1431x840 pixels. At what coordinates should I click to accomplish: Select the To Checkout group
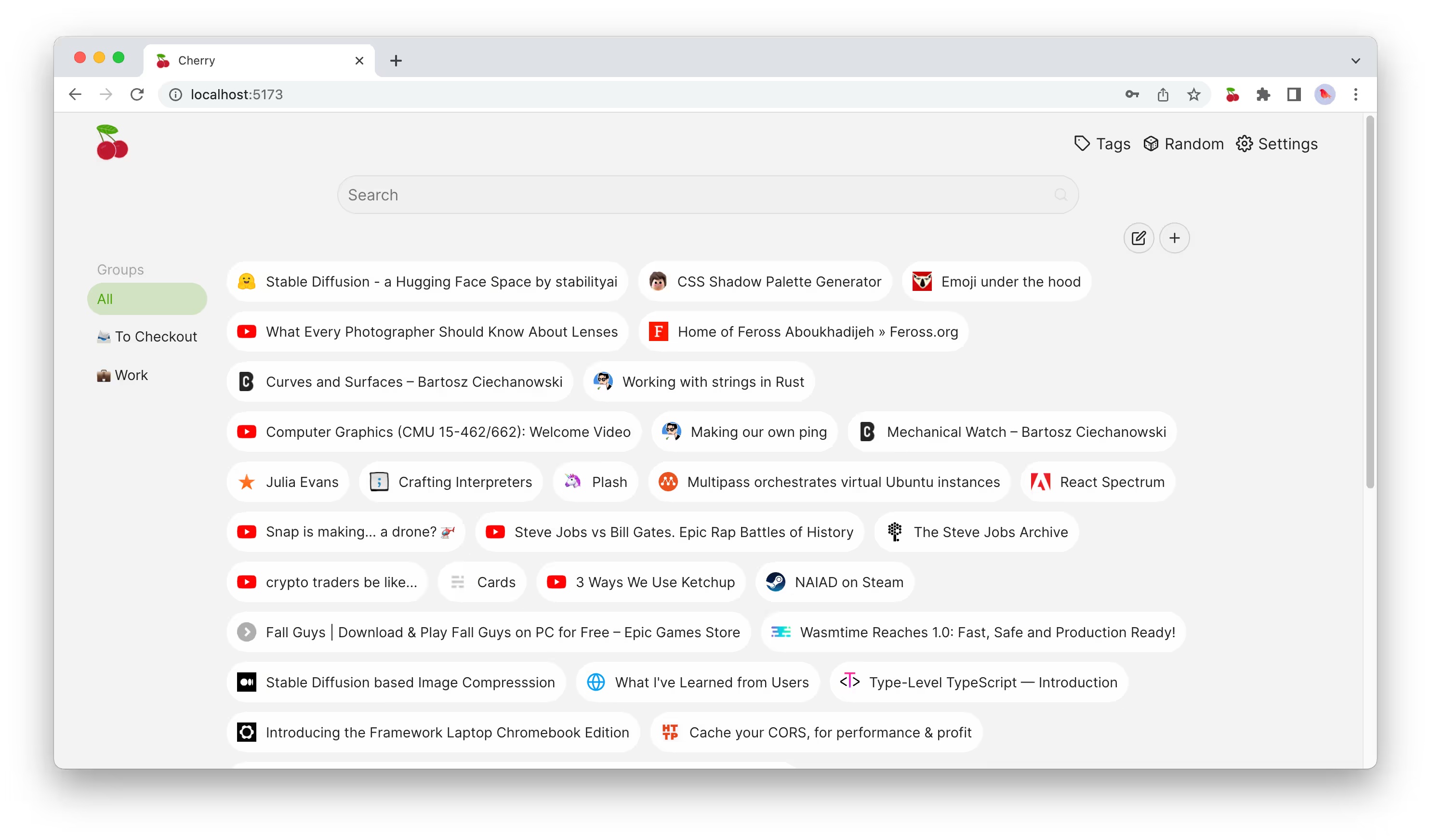click(147, 336)
